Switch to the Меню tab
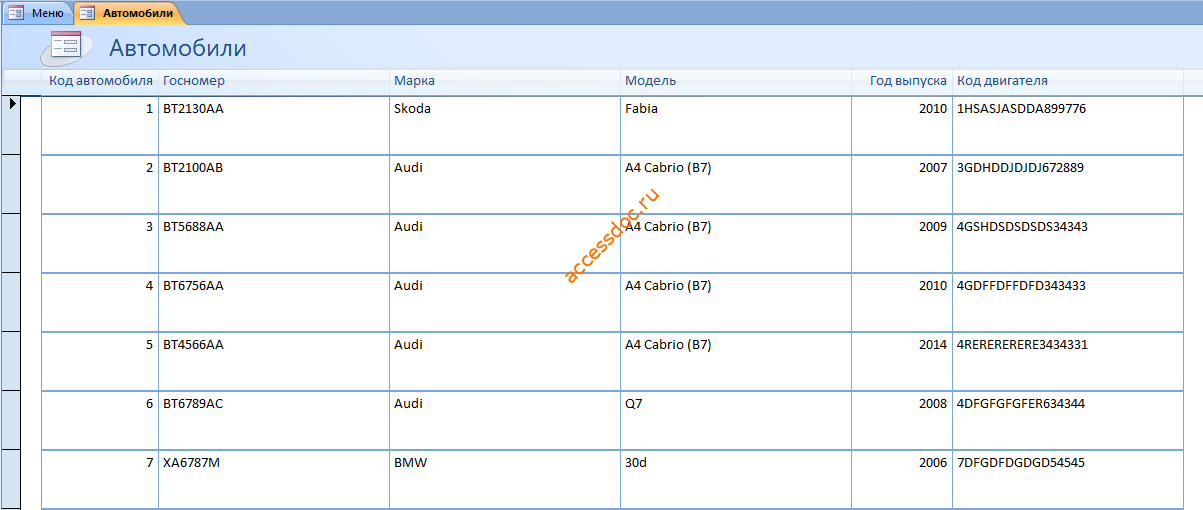Viewport: 1203px width, 510px height. 38,13
